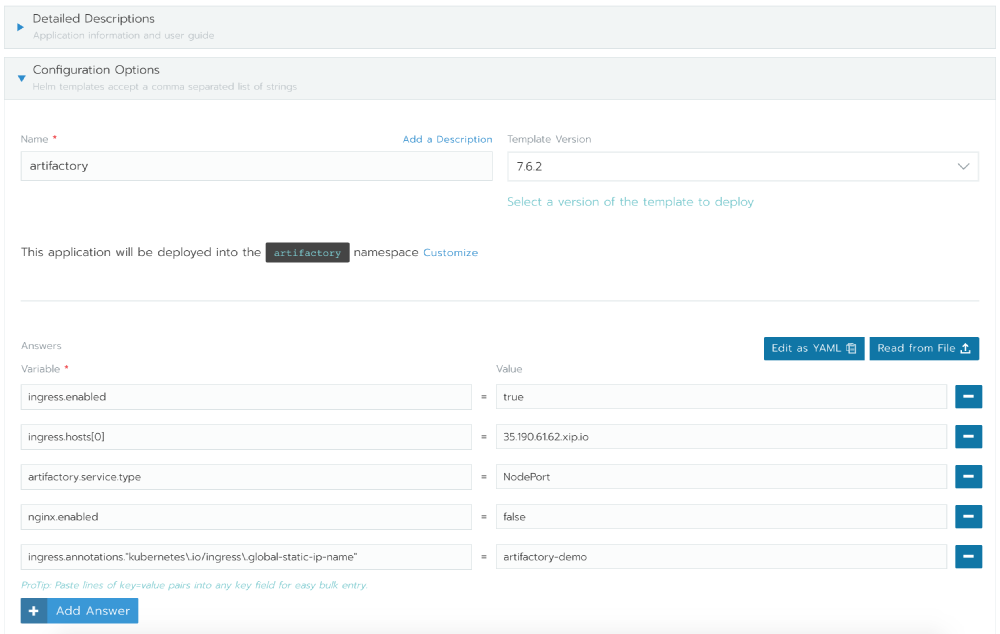
Task: Click Customize next to the namespace
Action: (x=451, y=252)
